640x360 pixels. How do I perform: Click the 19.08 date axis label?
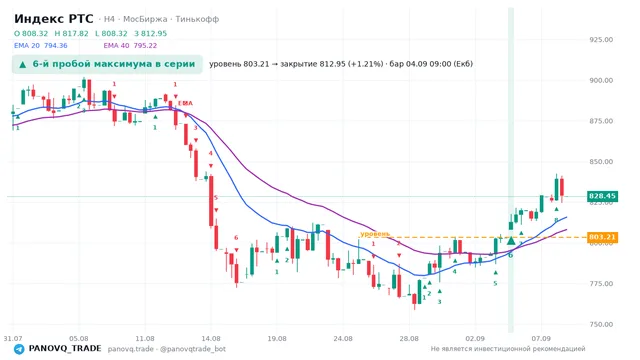pyautogui.click(x=277, y=338)
